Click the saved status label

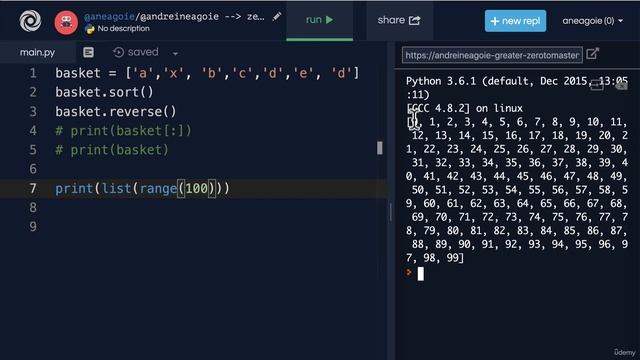143,52
